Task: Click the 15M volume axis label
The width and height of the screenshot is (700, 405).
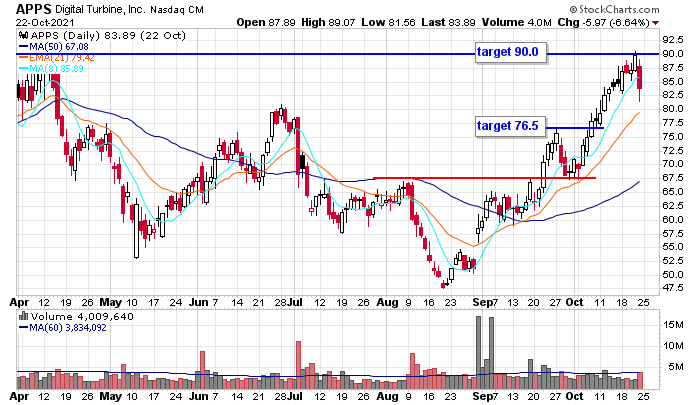Action: [673, 325]
